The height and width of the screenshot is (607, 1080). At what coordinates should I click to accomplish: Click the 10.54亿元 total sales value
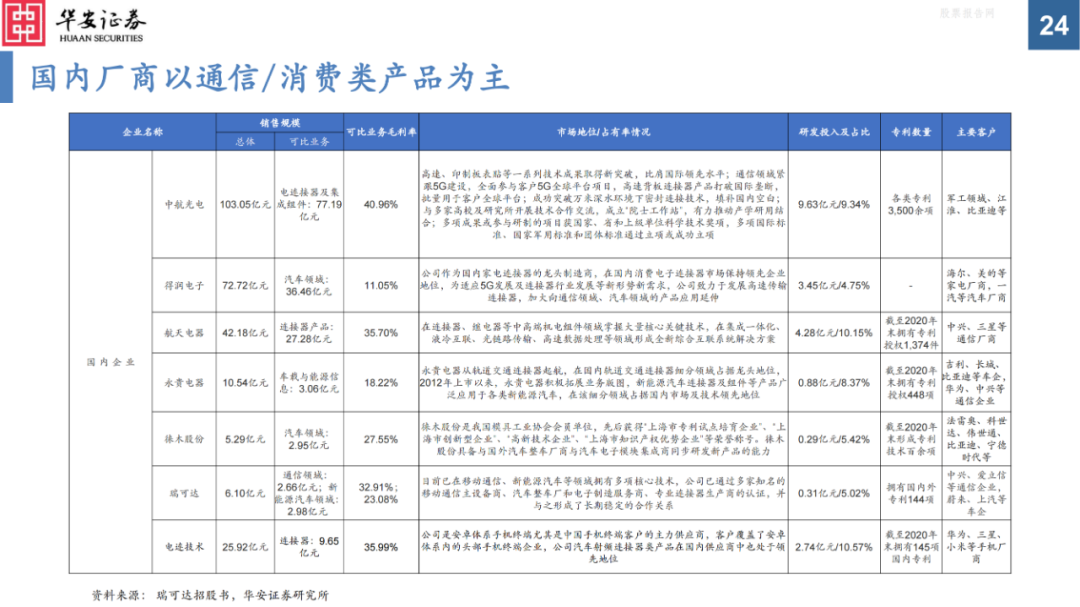(245, 382)
